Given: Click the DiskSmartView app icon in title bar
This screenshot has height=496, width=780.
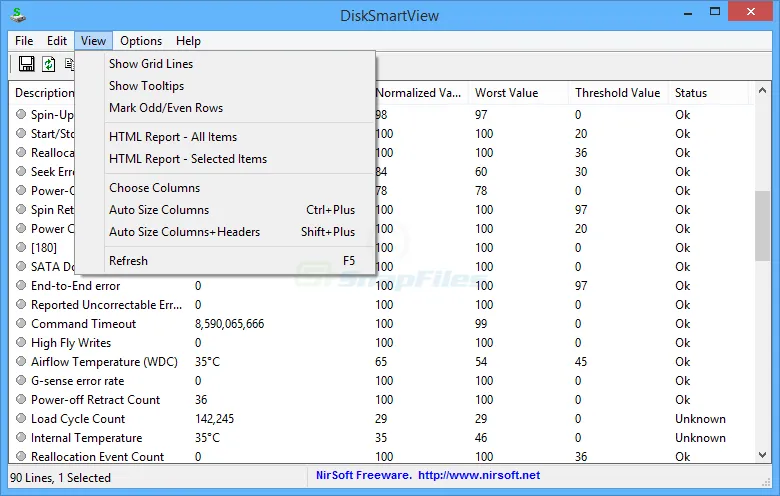Looking at the screenshot, I should point(18,15).
